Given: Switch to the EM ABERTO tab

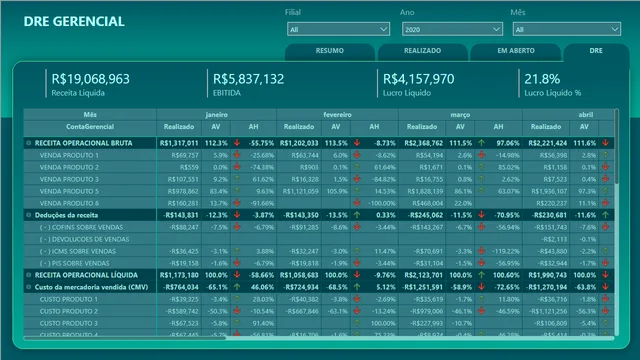Looking at the screenshot, I should (x=516, y=51).
